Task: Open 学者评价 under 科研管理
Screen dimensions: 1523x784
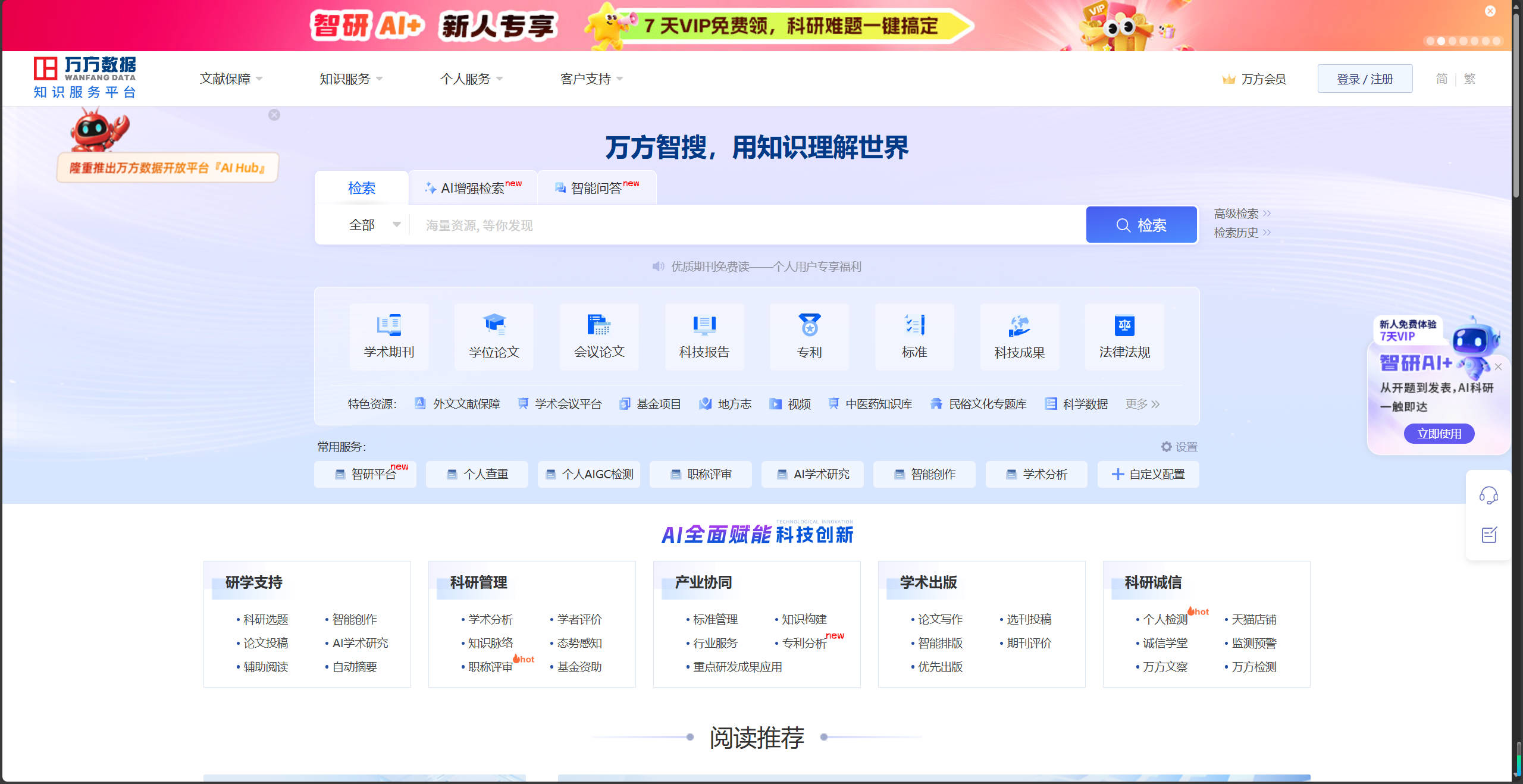Action: pyautogui.click(x=579, y=619)
